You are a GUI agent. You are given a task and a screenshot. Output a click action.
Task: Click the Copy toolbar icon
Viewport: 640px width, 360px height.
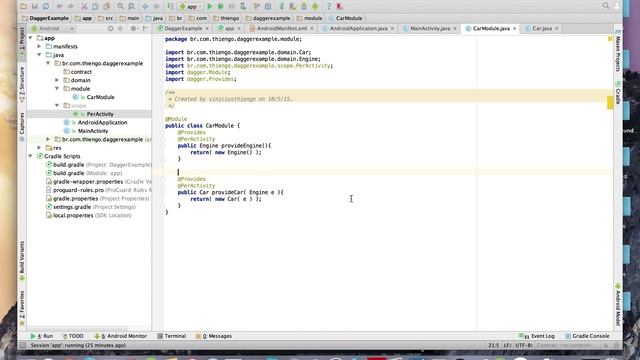[x=95, y=6]
